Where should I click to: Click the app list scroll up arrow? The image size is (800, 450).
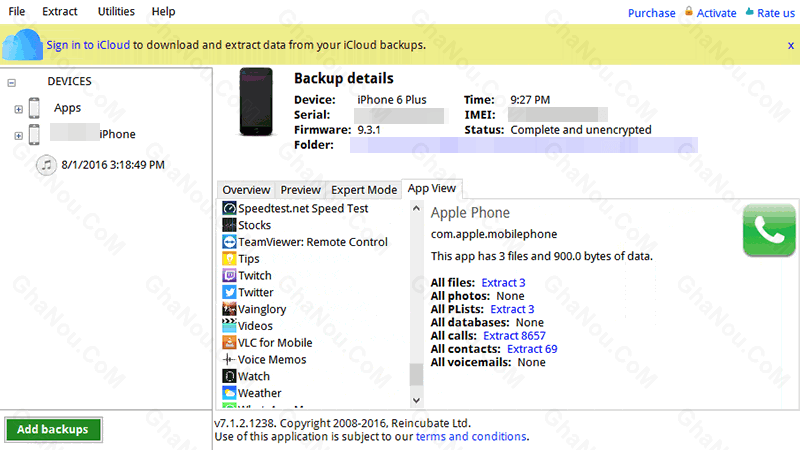pyautogui.click(x=416, y=208)
